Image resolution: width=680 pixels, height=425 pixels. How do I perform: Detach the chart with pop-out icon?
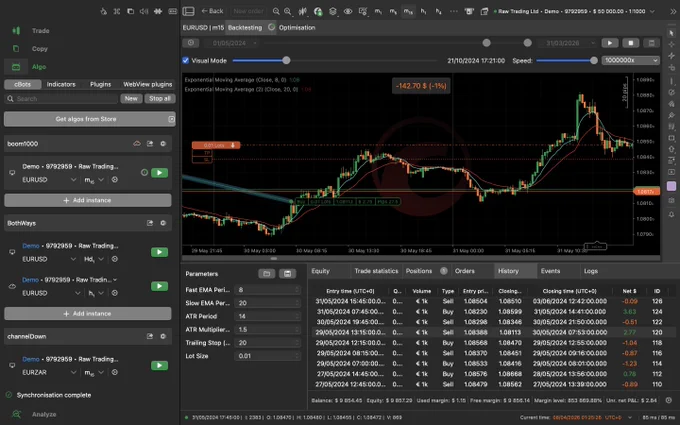tap(484, 11)
